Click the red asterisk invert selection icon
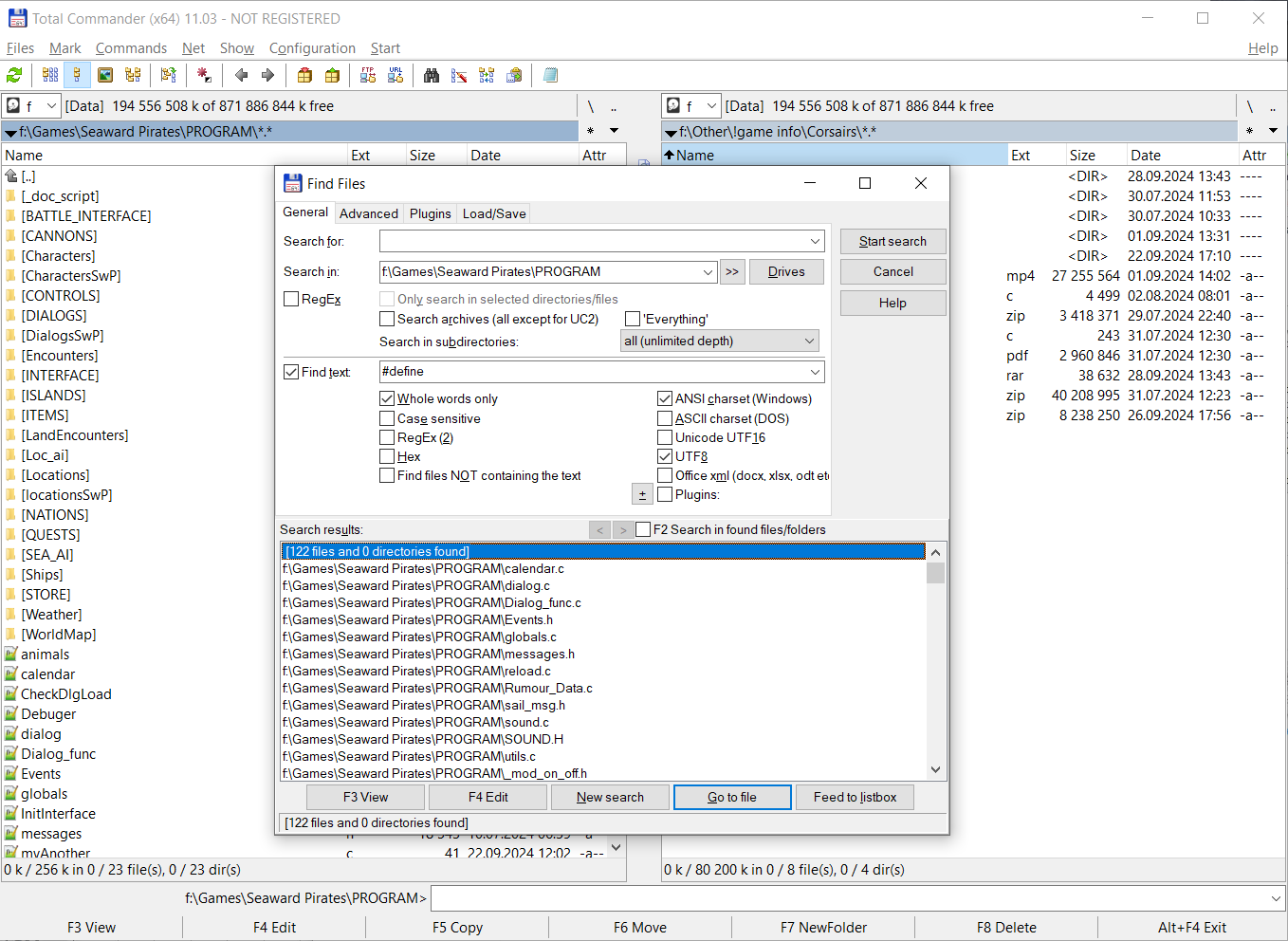 [204, 76]
